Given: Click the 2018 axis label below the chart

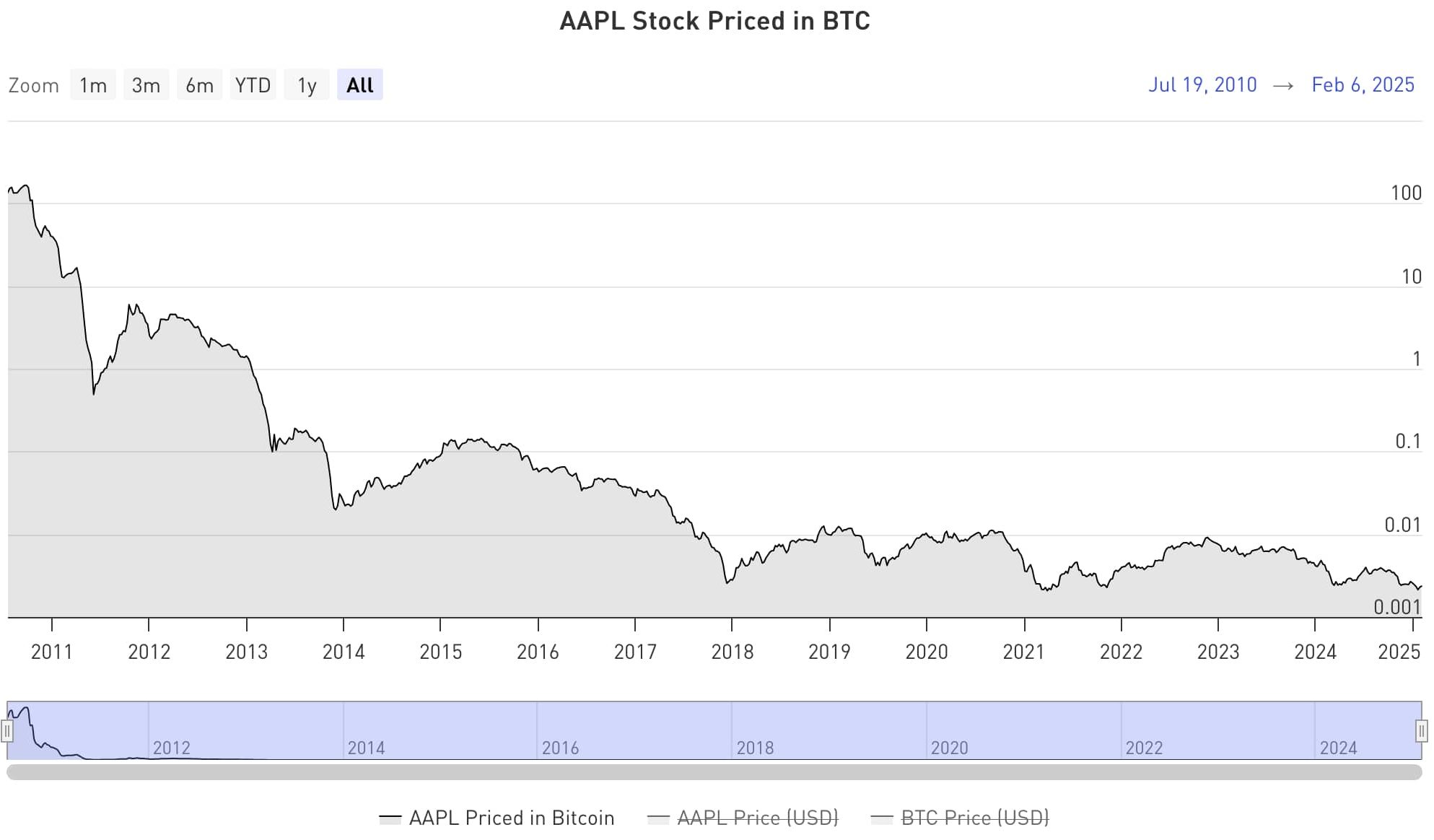Looking at the screenshot, I should point(733,651).
